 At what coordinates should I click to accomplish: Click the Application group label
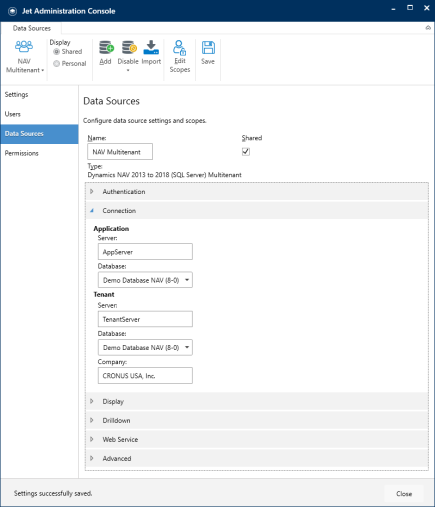point(111,229)
